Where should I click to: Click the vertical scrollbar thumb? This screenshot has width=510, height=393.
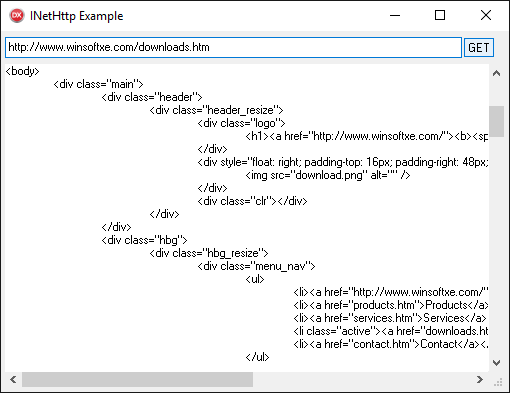[x=497, y=121]
